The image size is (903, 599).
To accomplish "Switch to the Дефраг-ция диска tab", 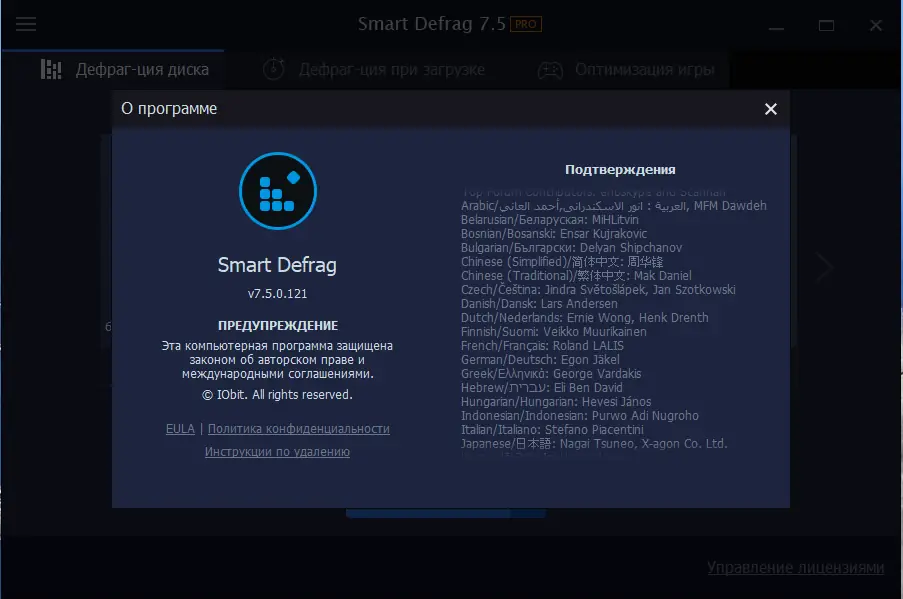I will coord(140,70).
